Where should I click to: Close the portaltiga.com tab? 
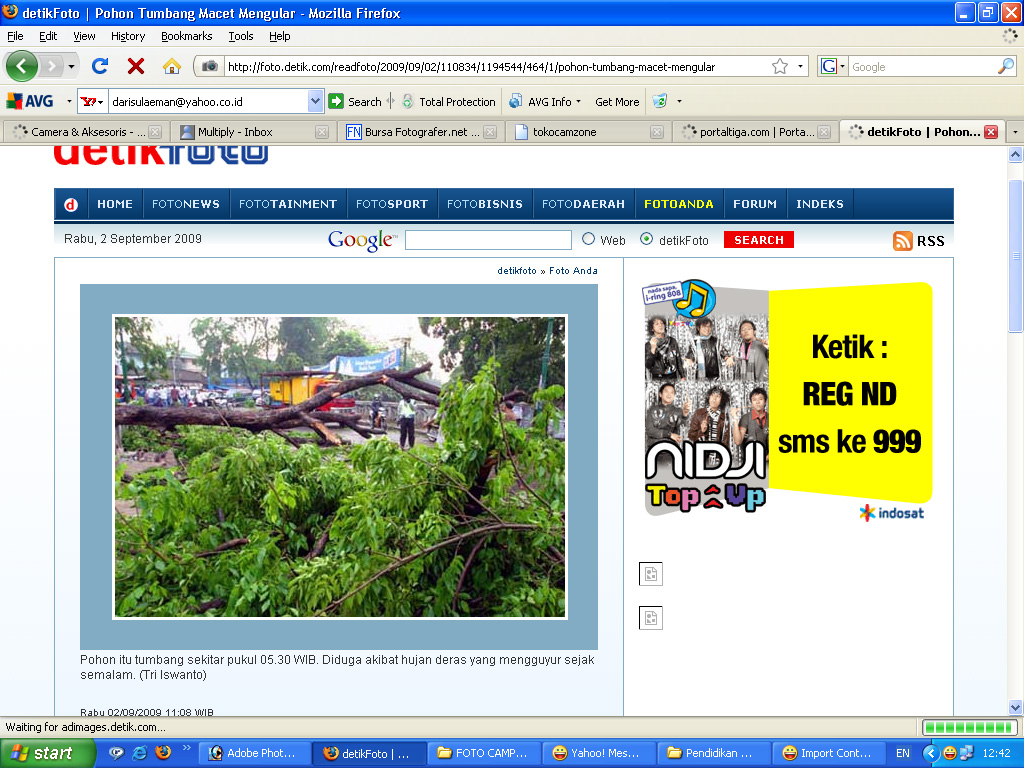(x=824, y=132)
